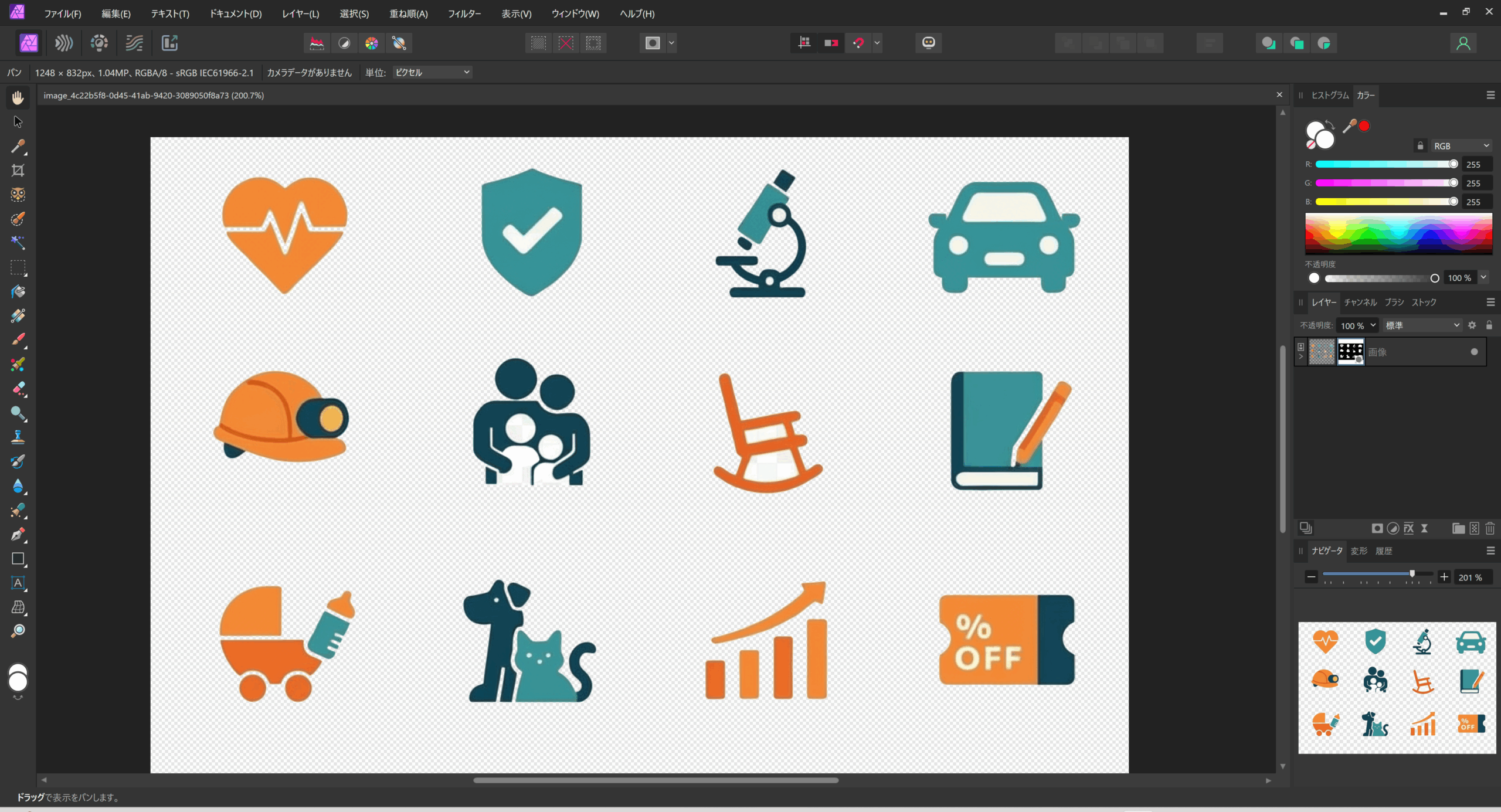Select the Crop tool
Viewport: 1501px width, 812px height.
(18, 171)
